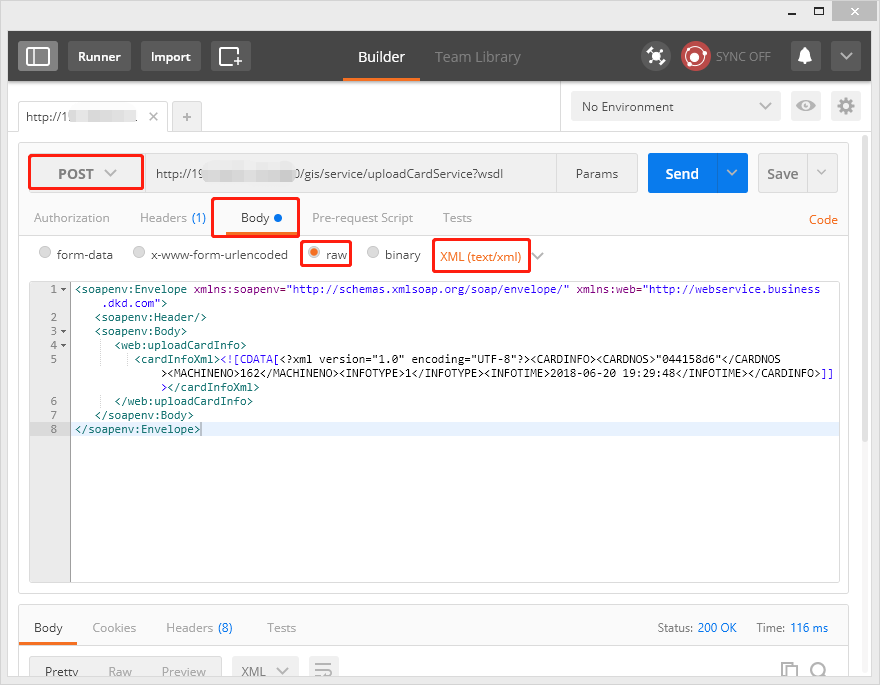
Task: Toggle the sidebar panel icon
Action: [38, 56]
